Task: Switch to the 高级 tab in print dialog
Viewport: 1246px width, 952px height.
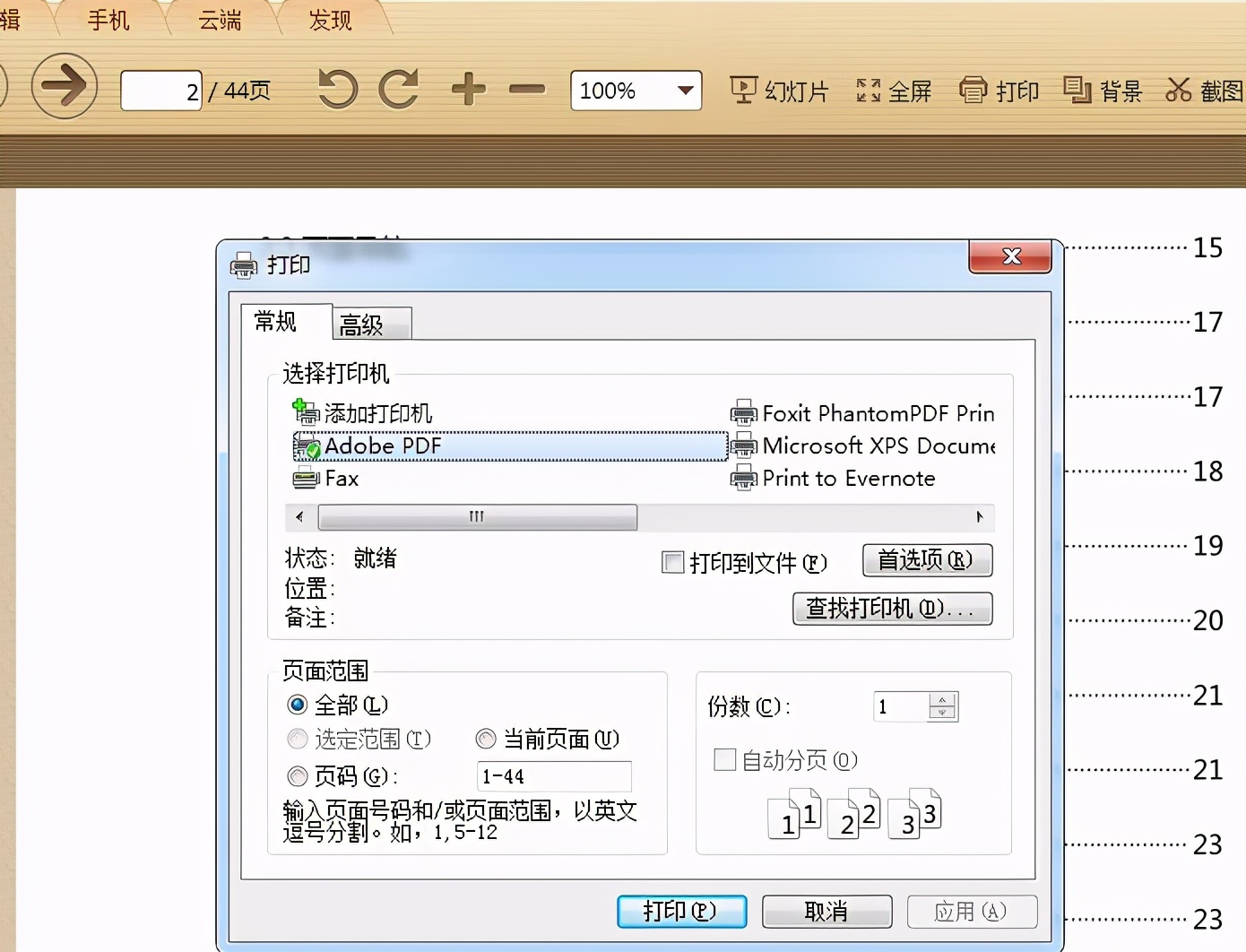Action: (370, 324)
